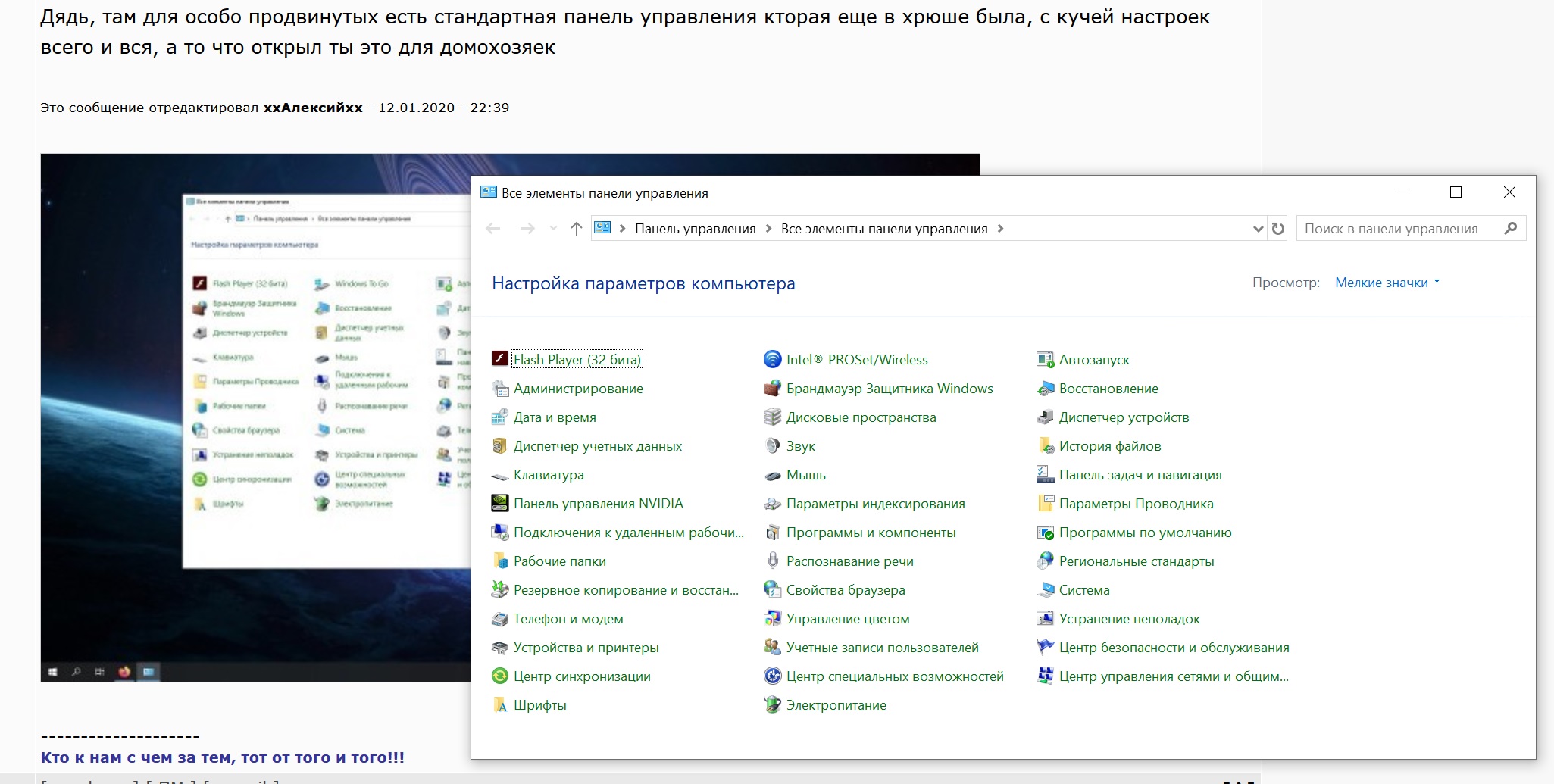Open Учетные записи пользователей link
Viewport: 1554px width, 784px height.
pos(882,648)
